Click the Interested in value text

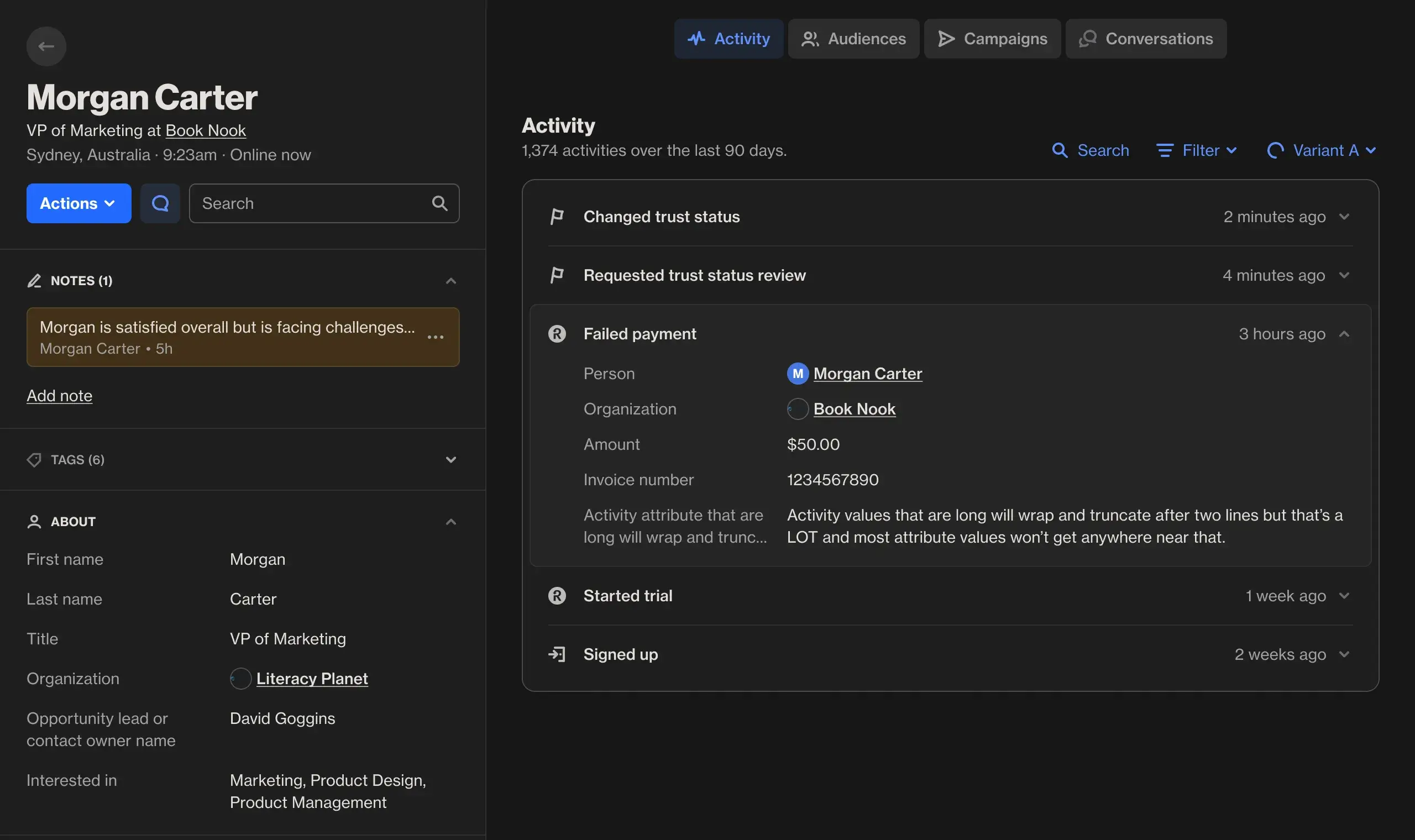[x=328, y=791]
